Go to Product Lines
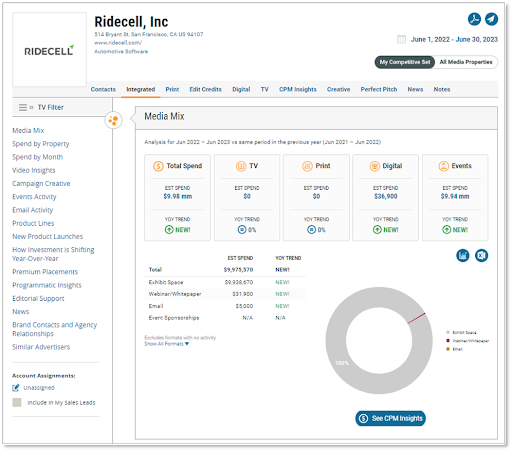This screenshot has width=512, height=451. [33, 223]
